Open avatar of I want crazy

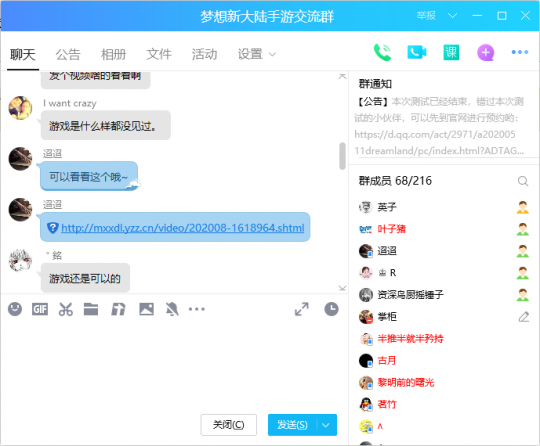point(20,108)
